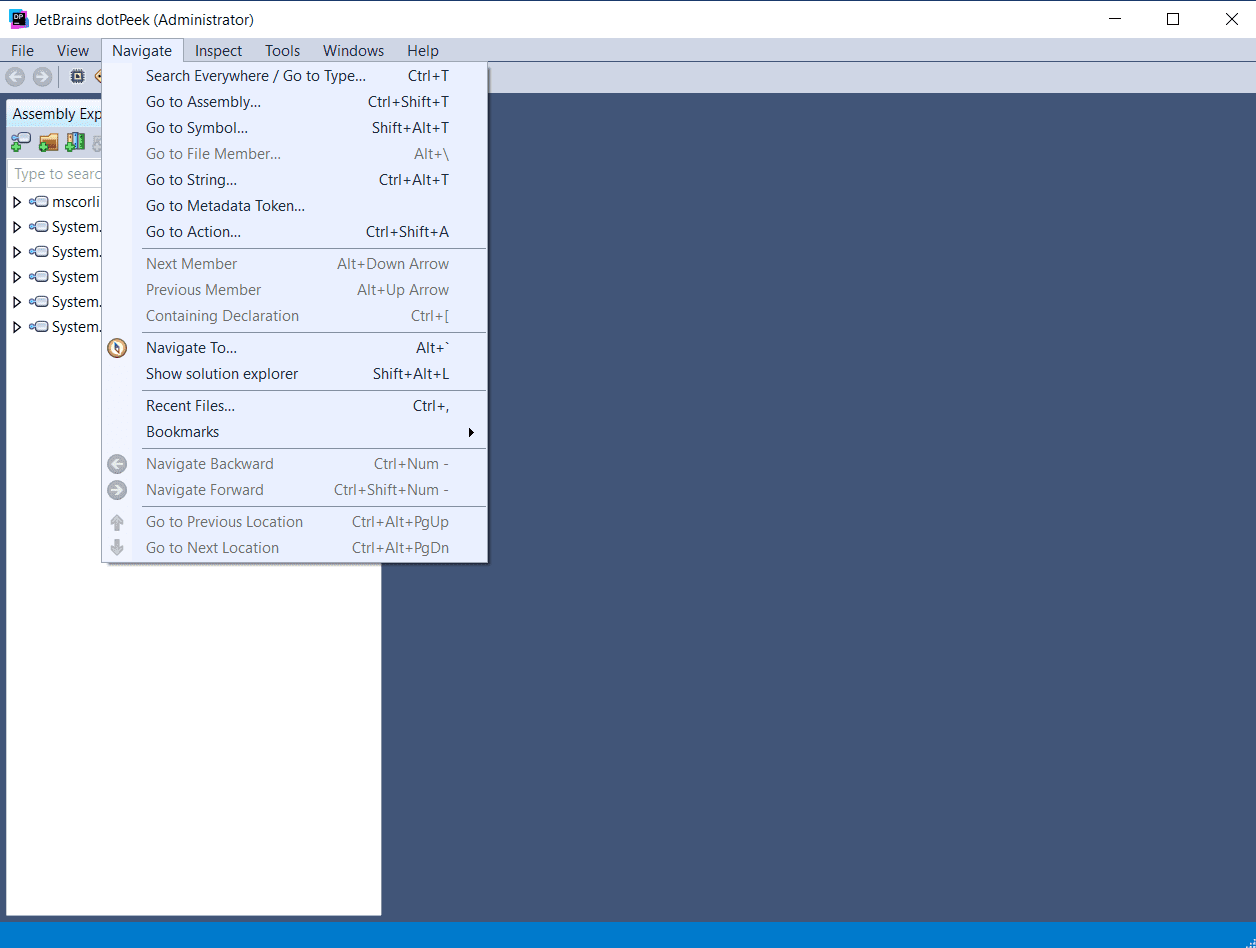Open the File menu
The height and width of the screenshot is (948, 1256).
(x=22, y=51)
